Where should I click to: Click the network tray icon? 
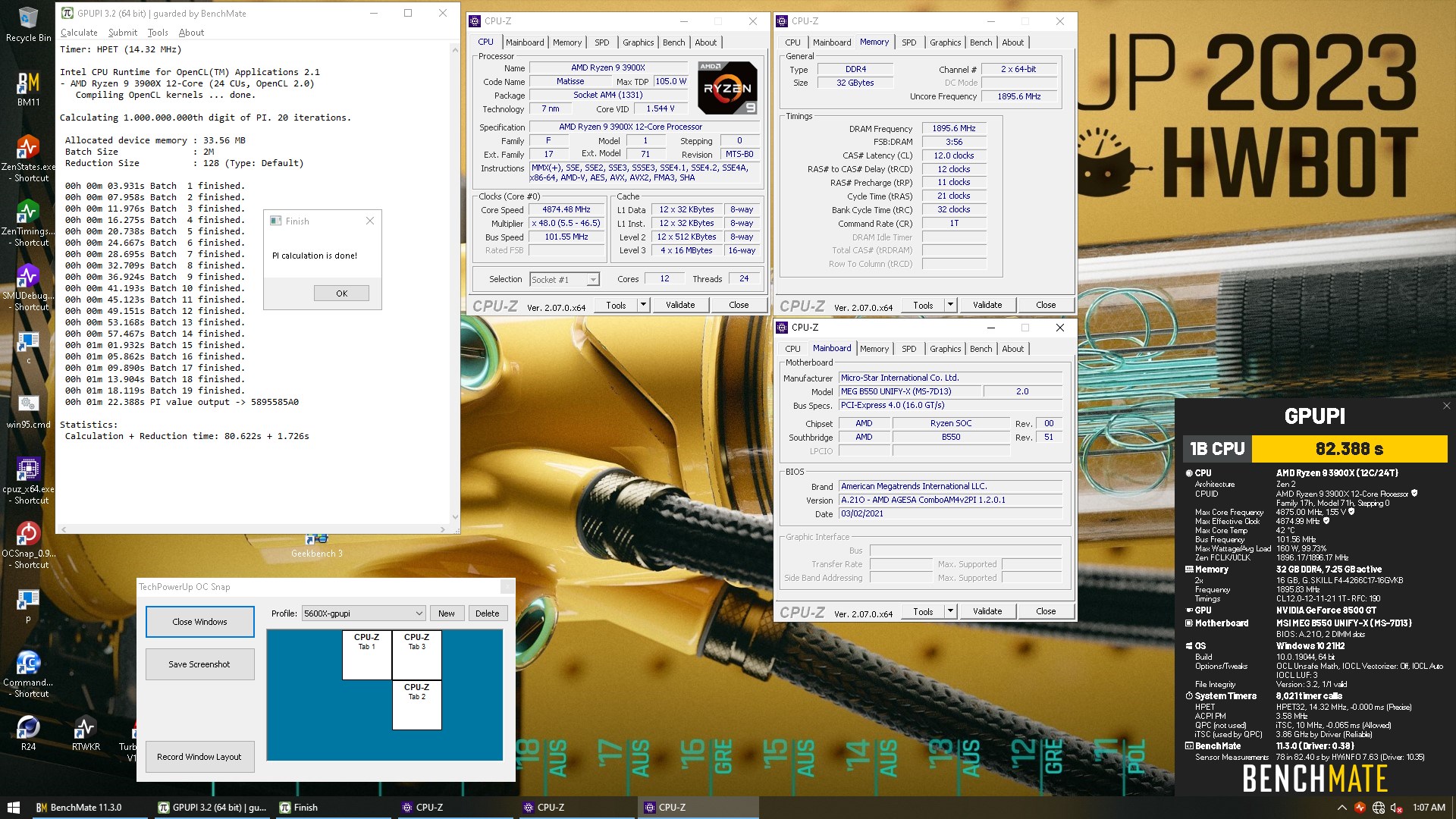[x=1379, y=808]
